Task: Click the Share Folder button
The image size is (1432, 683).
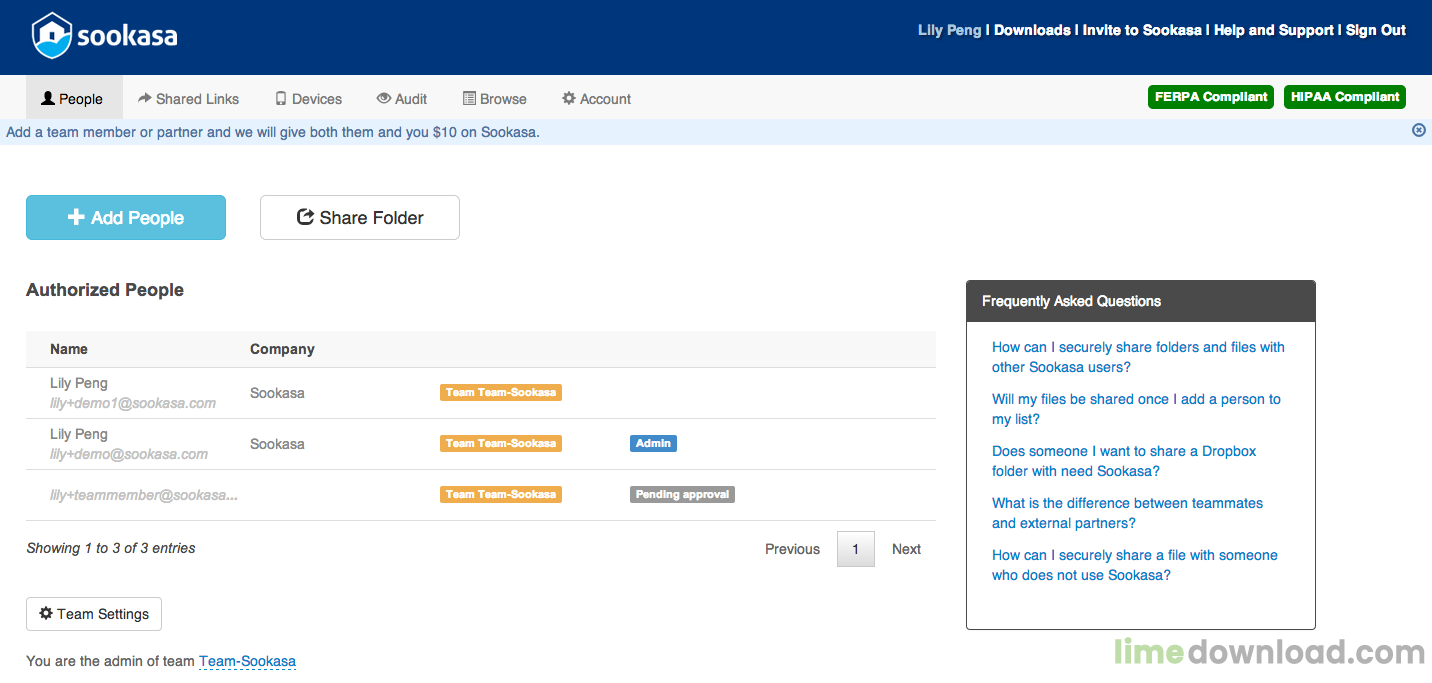Action: [x=360, y=218]
